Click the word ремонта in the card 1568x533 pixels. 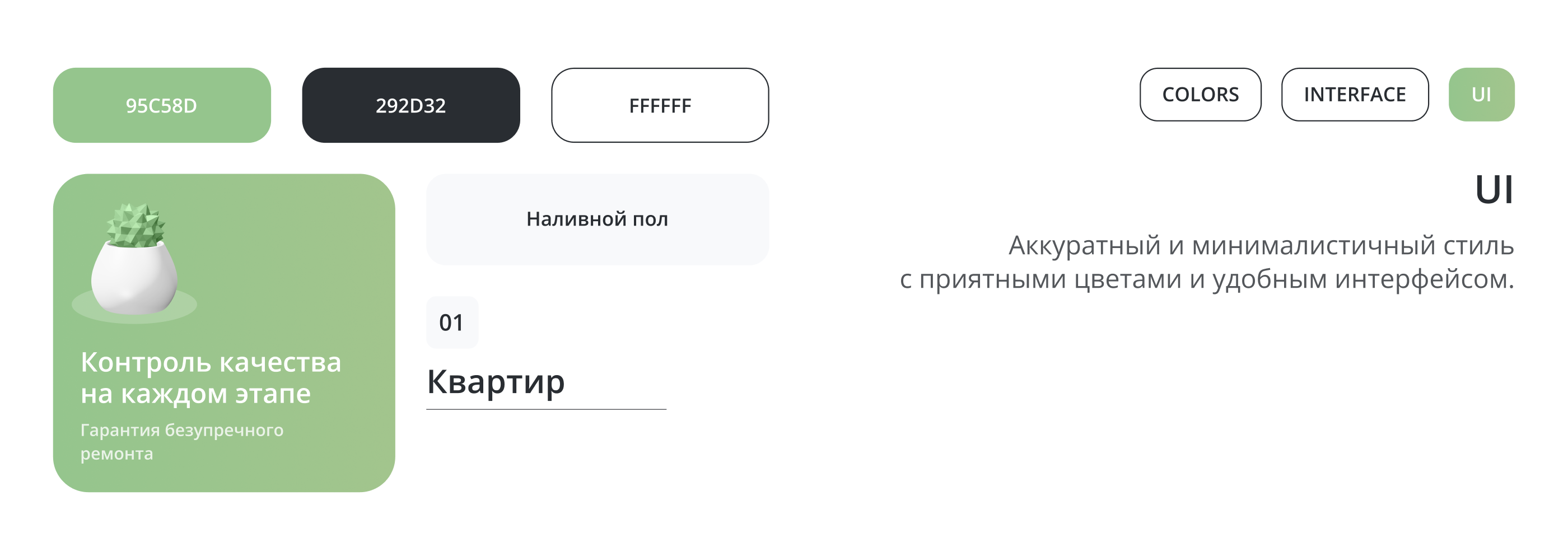coord(117,454)
